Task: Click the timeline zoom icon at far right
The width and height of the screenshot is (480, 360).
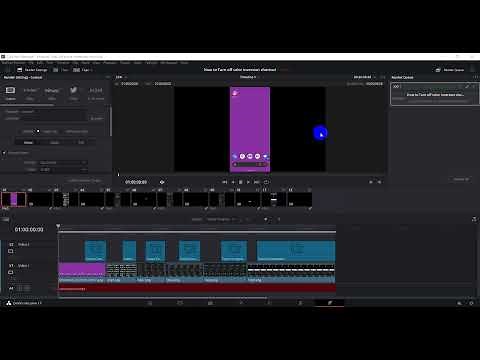Action: coord(474,219)
